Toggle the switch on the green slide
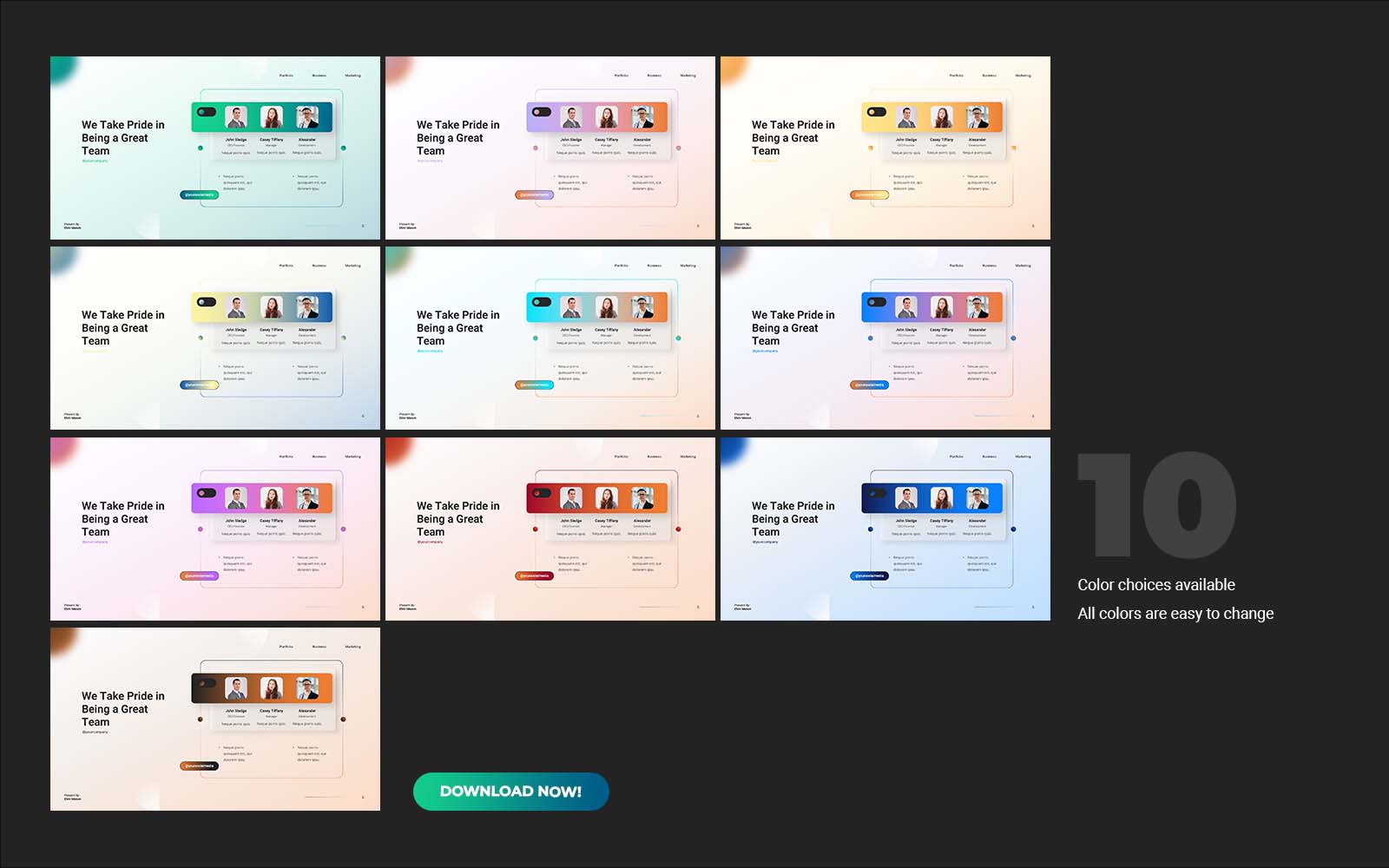This screenshot has height=868, width=1389. click(207, 112)
